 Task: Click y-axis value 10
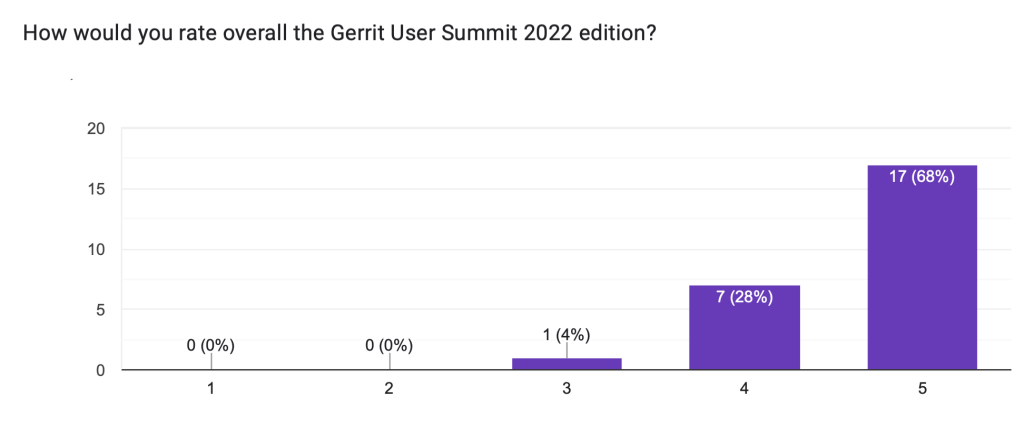pyautogui.click(x=97, y=249)
